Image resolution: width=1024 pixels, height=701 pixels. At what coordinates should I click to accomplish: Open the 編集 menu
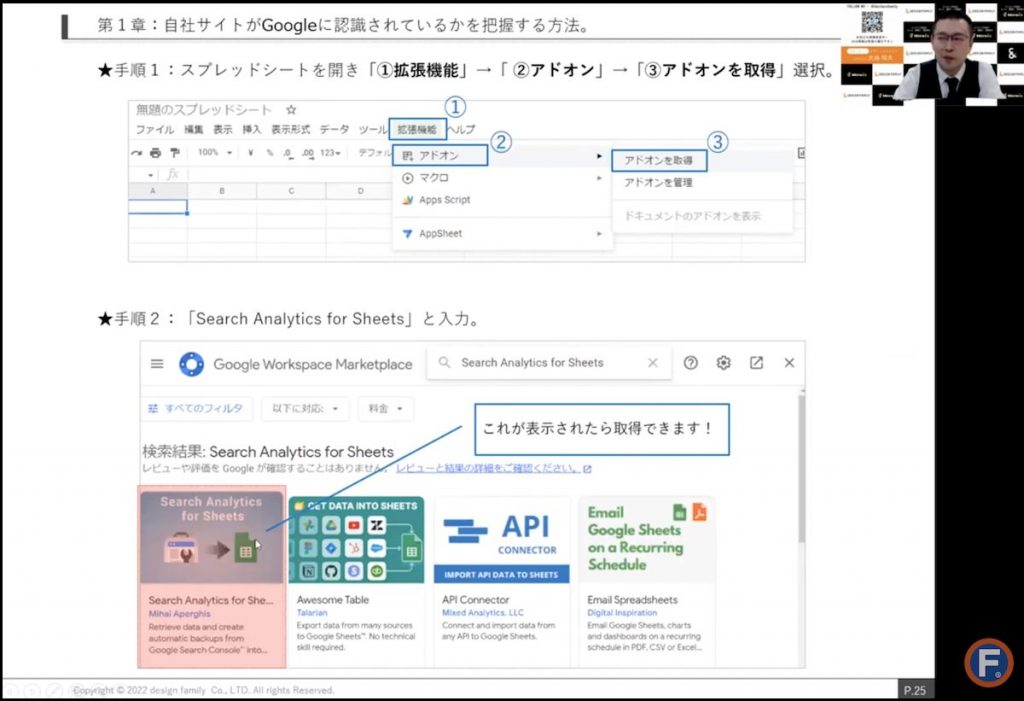point(193,129)
